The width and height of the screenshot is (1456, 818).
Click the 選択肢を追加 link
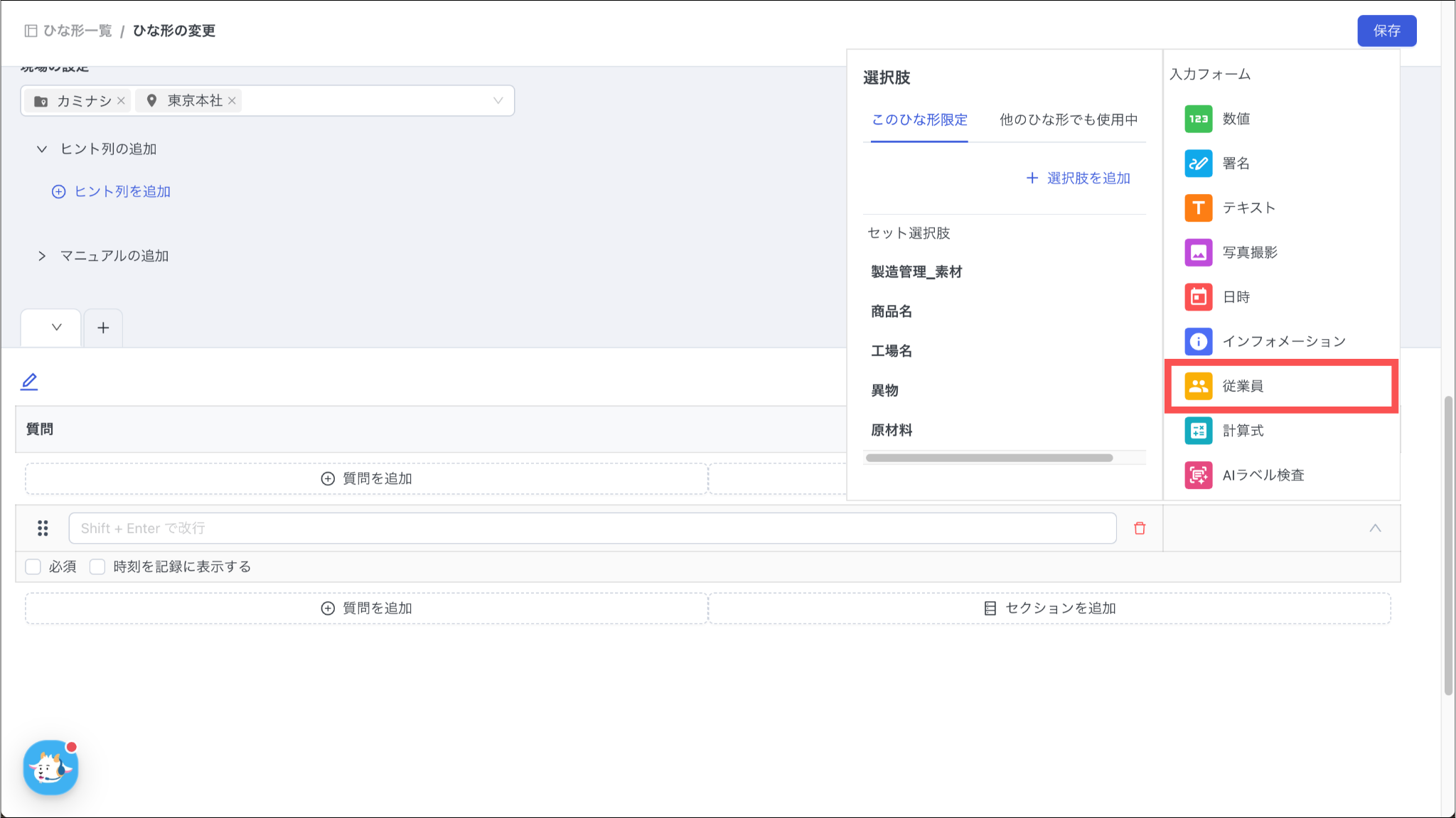point(1078,178)
